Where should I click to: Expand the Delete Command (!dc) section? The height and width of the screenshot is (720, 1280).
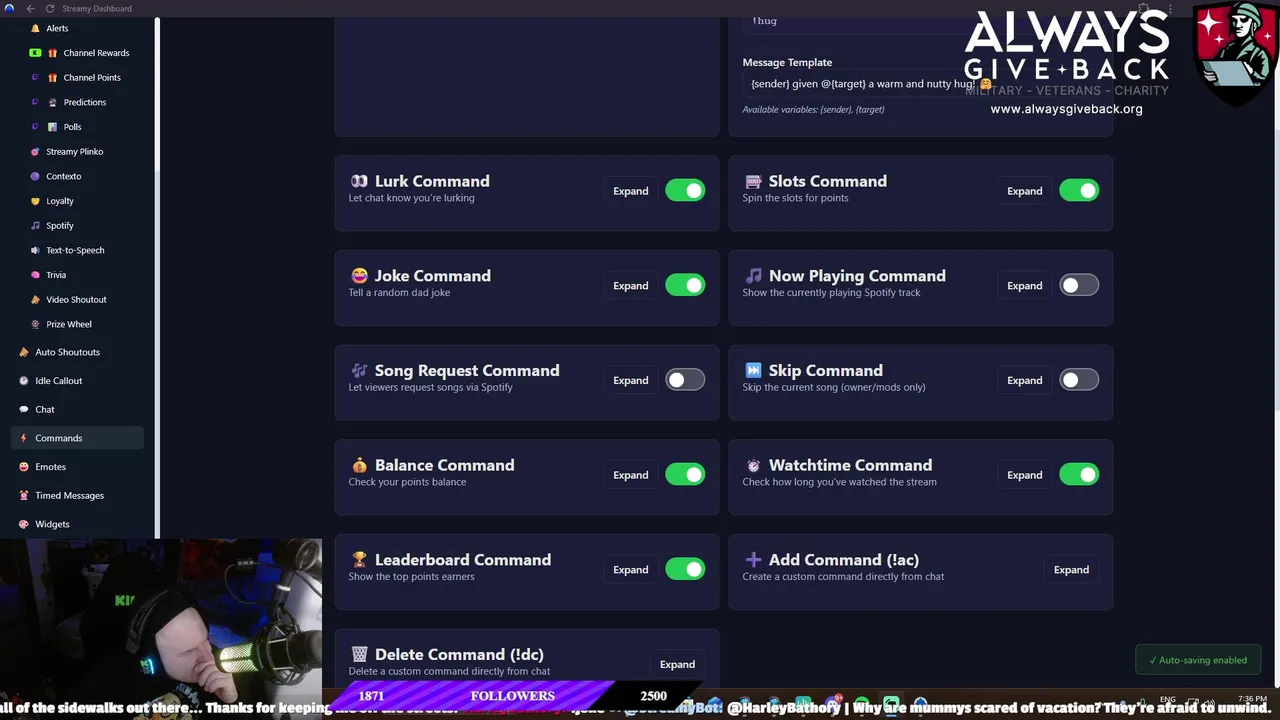tap(677, 664)
